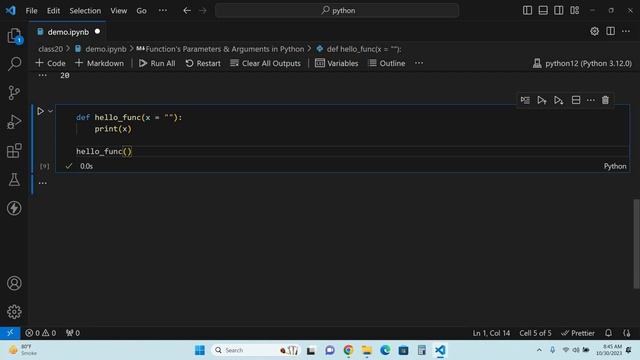
Task: Select the demo.ipynb tab
Action: [x=68, y=32]
